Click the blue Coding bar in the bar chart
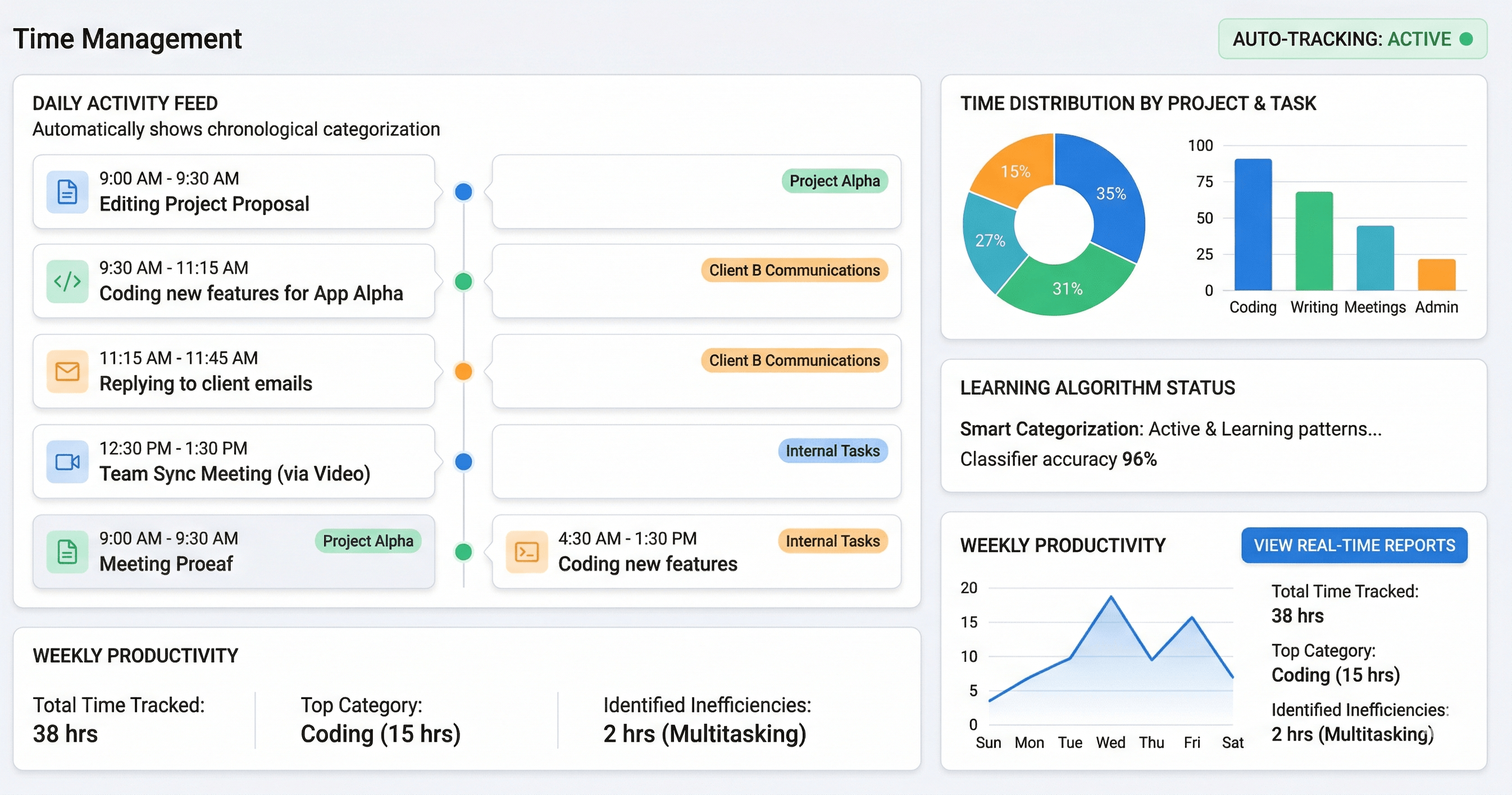Screen dimensions: 1512x795 pyautogui.click(x=1253, y=226)
